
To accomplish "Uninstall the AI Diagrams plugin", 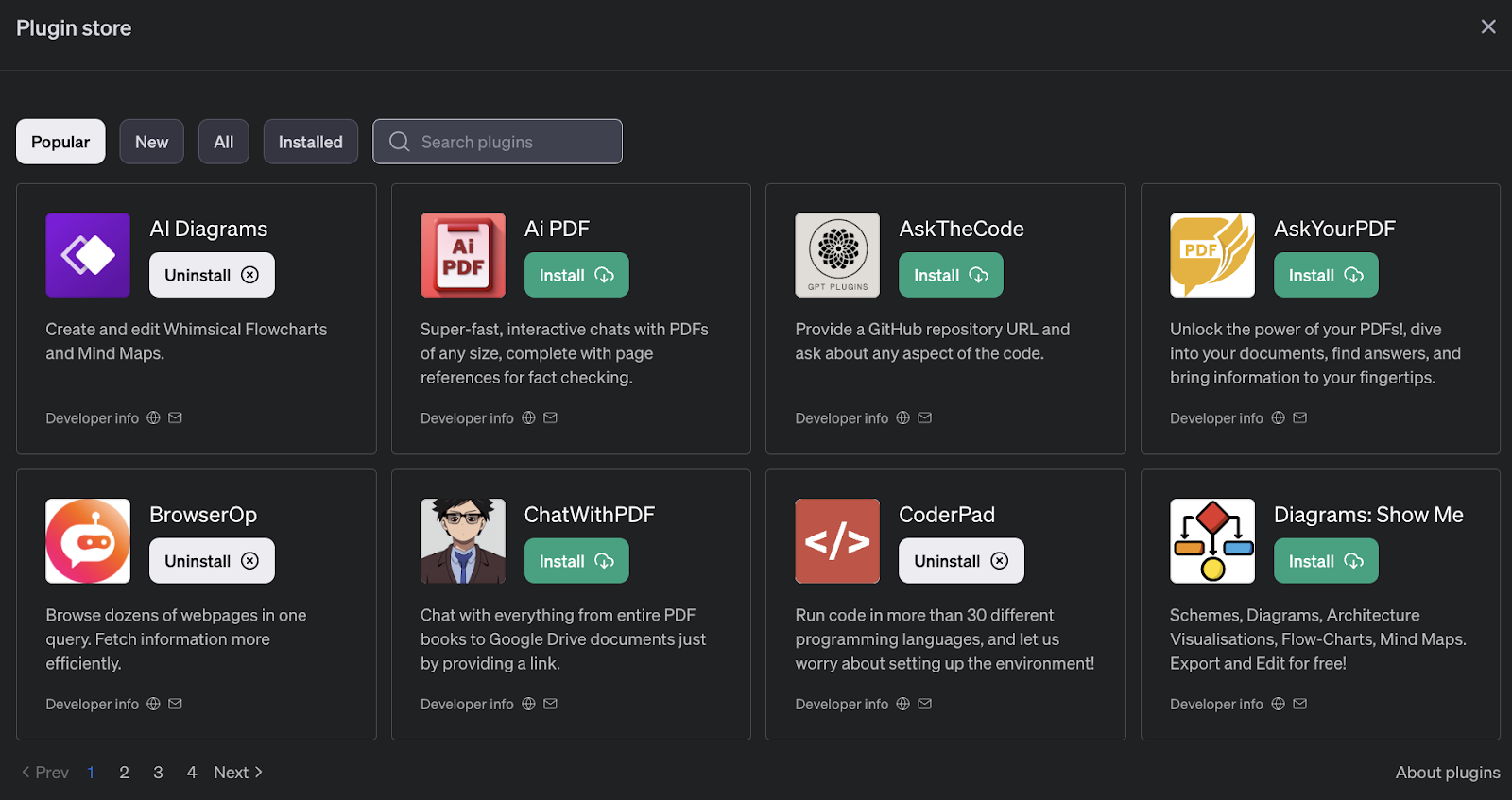I will (x=212, y=275).
